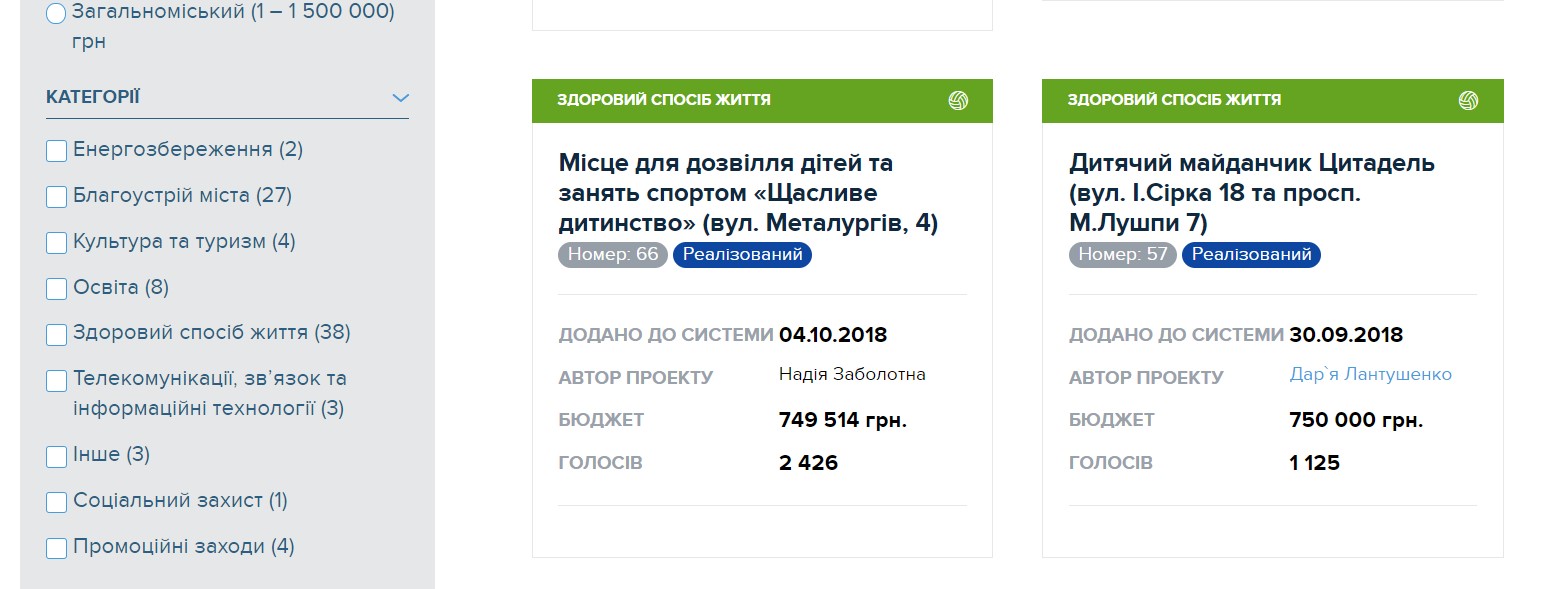The width and height of the screenshot is (1562, 589).
Task: Select the Загальноміський budget radio button
Action: (56, 14)
